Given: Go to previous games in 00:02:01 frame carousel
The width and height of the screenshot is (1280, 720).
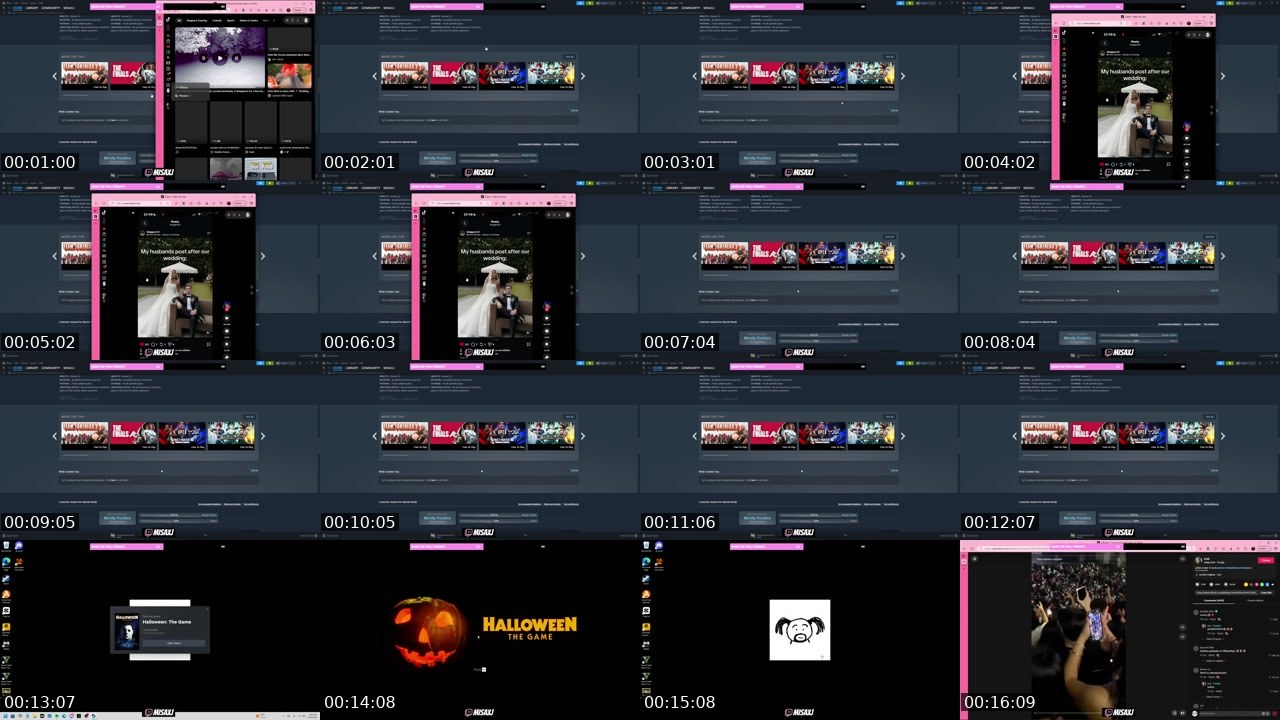Looking at the screenshot, I should (375, 75).
